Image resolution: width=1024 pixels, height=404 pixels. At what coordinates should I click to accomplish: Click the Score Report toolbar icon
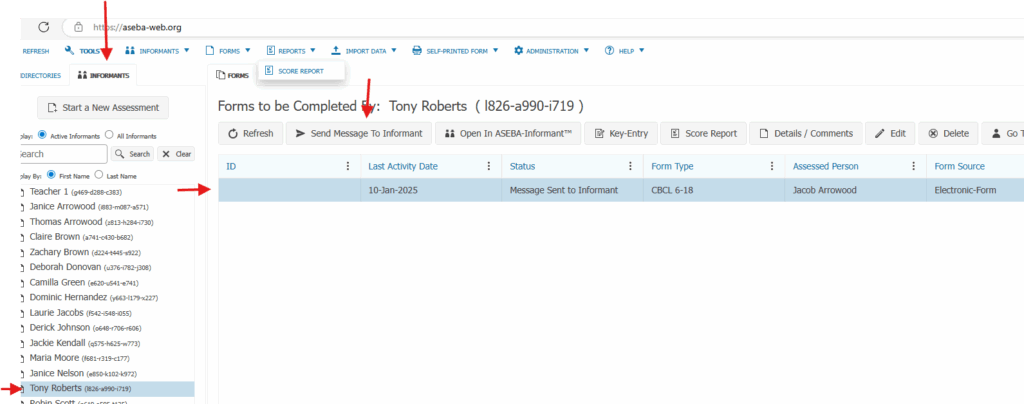pyautogui.click(x=675, y=133)
